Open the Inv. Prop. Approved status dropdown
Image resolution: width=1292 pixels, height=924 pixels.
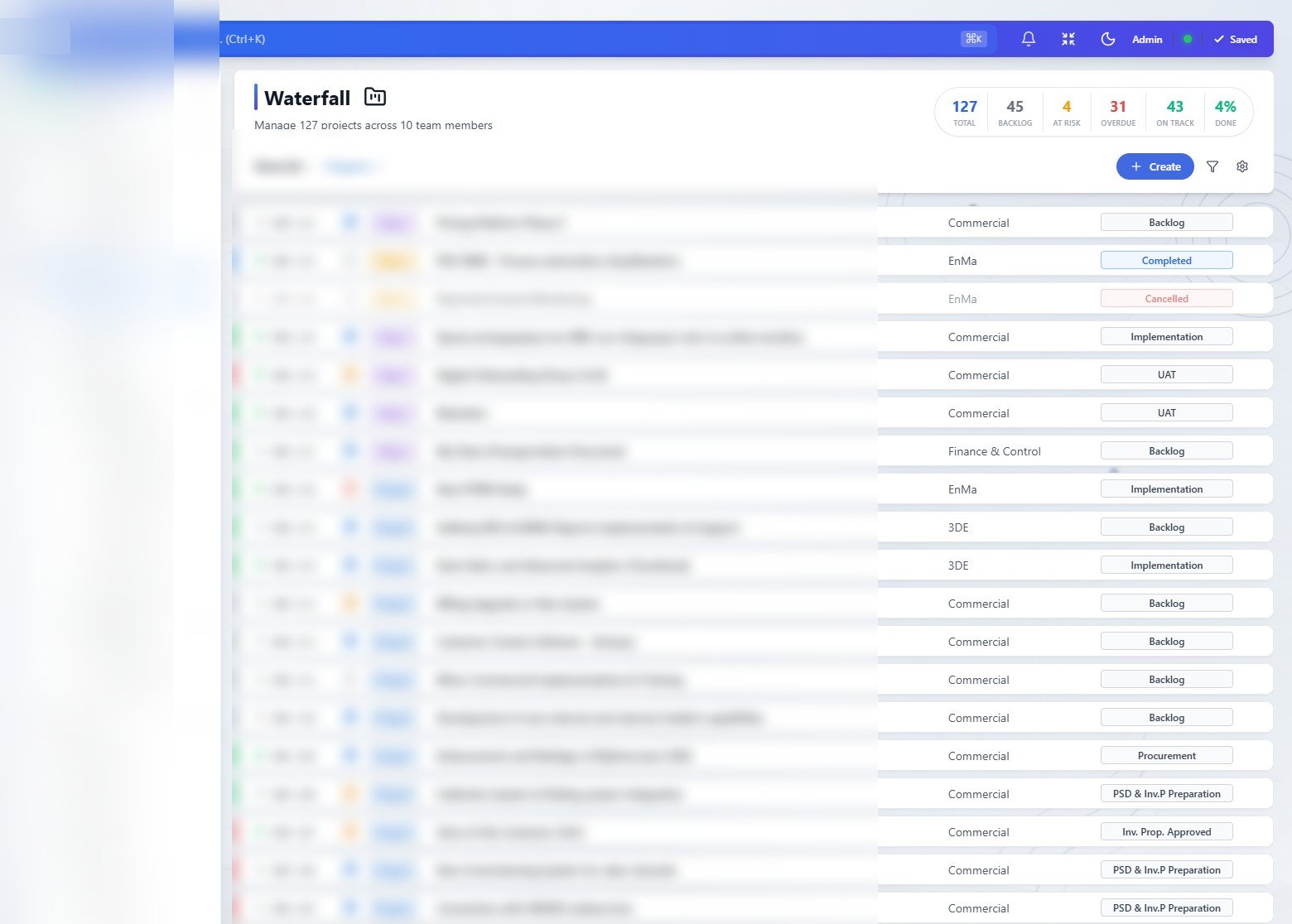[x=1166, y=831]
